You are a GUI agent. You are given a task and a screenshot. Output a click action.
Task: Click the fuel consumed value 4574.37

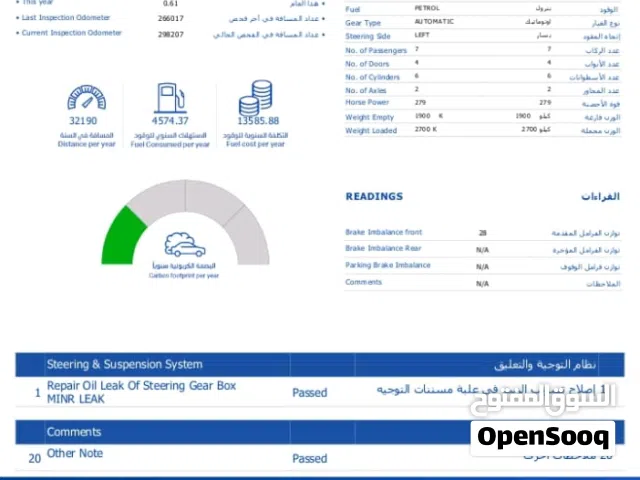click(170, 121)
